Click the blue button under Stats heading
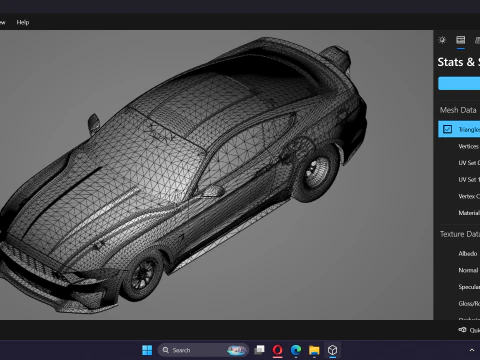The image size is (480, 360). tap(459, 83)
